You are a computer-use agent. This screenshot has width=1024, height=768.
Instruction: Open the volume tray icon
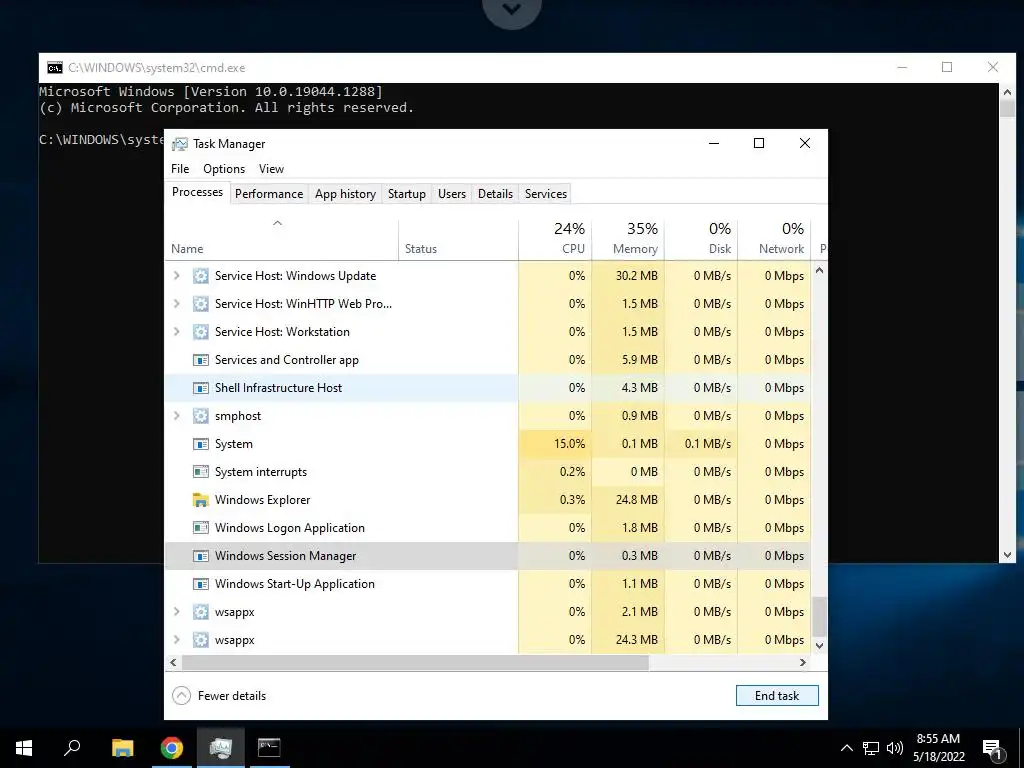click(895, 748)
